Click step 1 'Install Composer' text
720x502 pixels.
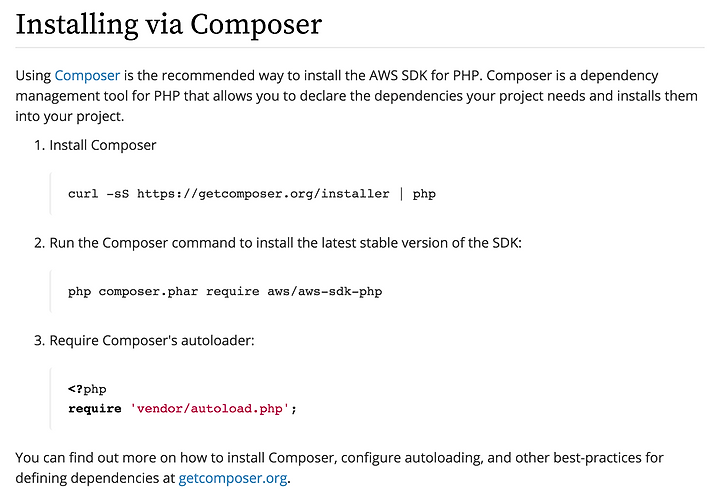(x=102, y=145)
